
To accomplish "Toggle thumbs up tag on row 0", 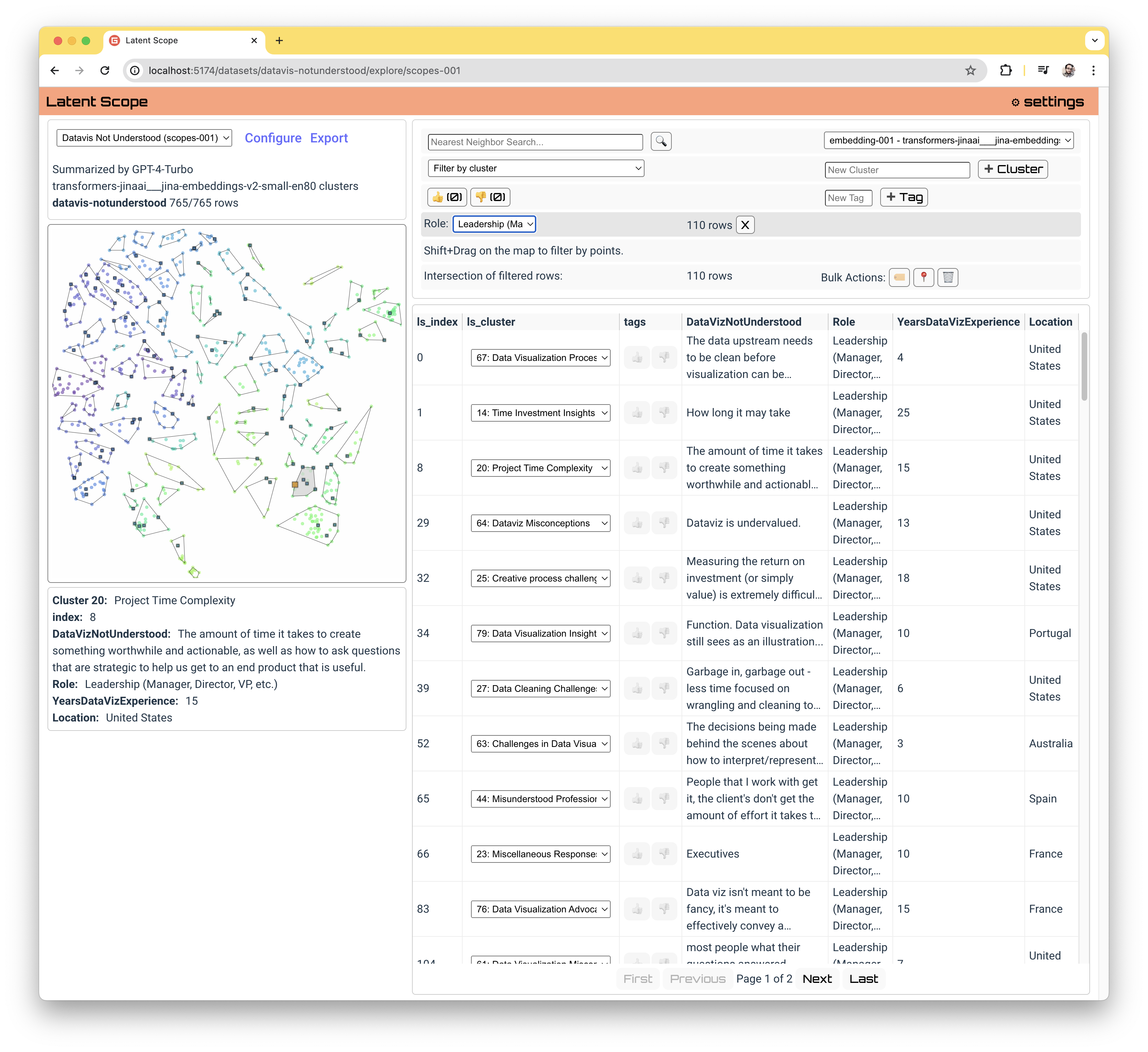I will pyautogui.click(x=637, y=358).
